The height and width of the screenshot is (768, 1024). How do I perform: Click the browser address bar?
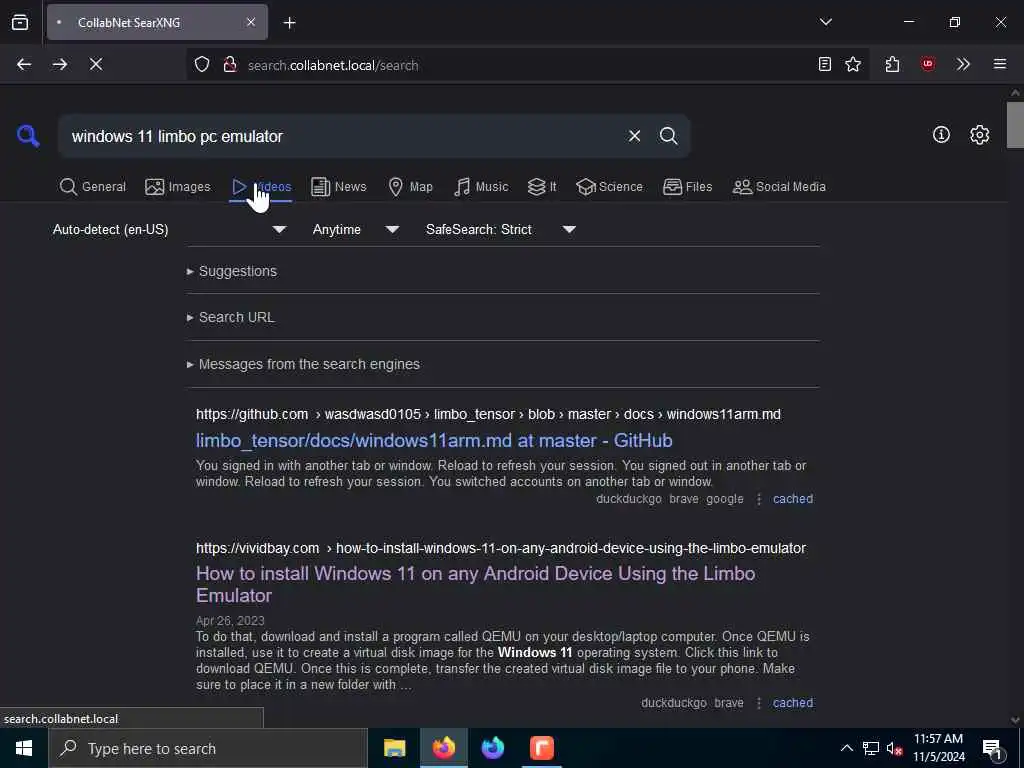point(528,65)
